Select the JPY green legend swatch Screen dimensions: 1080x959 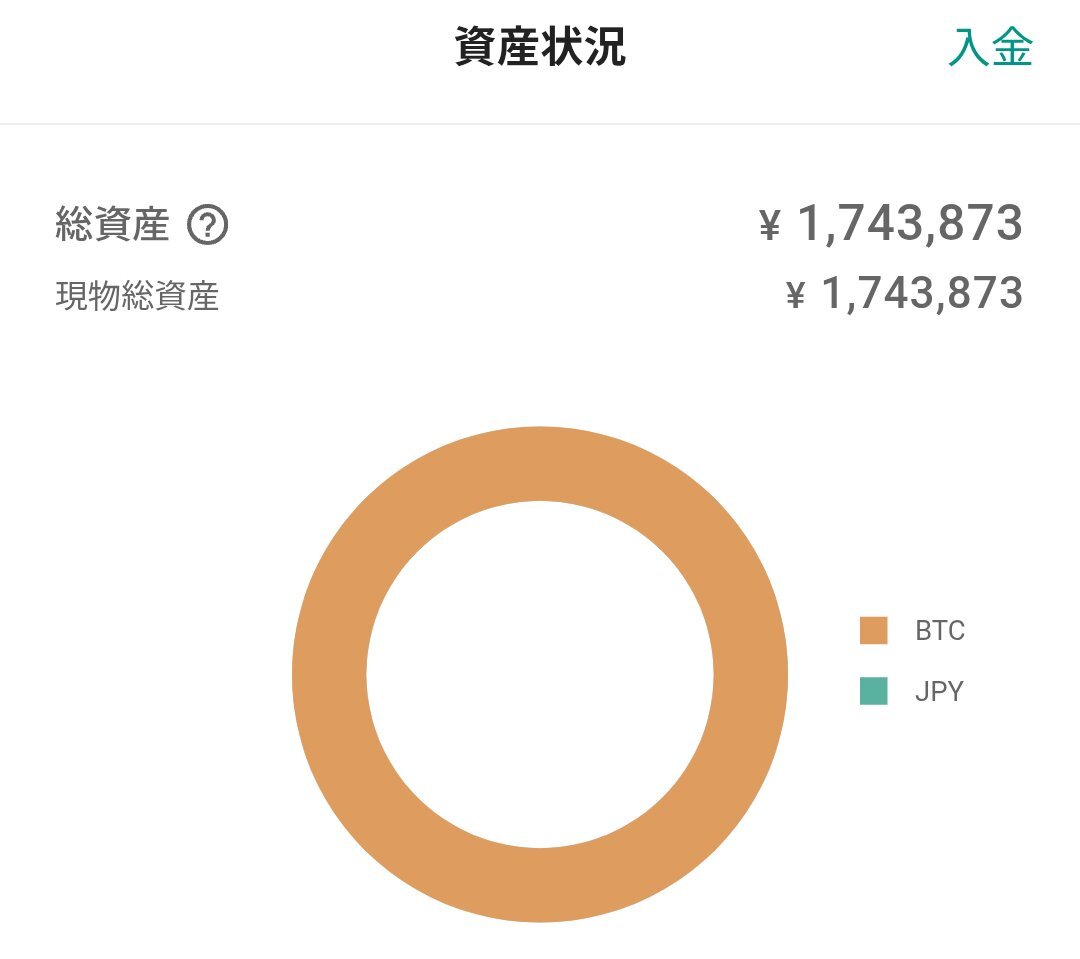click(873, 691)
